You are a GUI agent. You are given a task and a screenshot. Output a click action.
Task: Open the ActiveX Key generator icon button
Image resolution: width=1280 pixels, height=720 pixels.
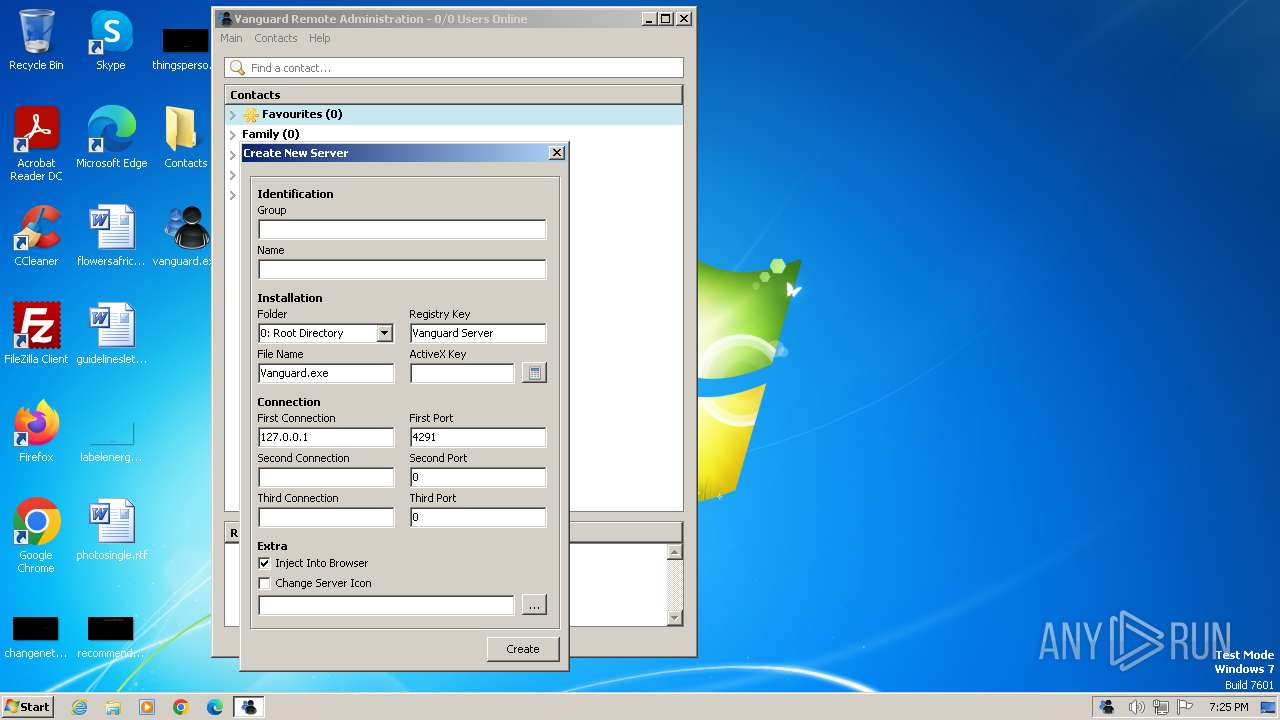534,373
